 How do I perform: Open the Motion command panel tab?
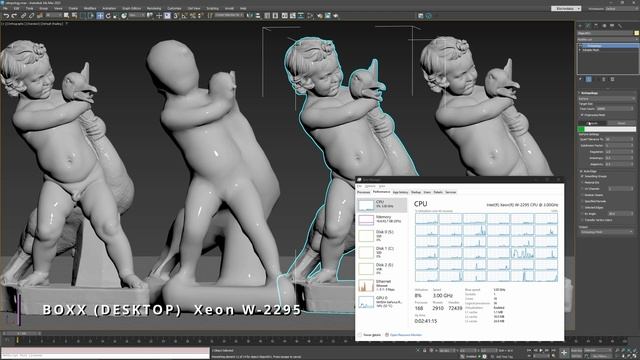(604, 26)
